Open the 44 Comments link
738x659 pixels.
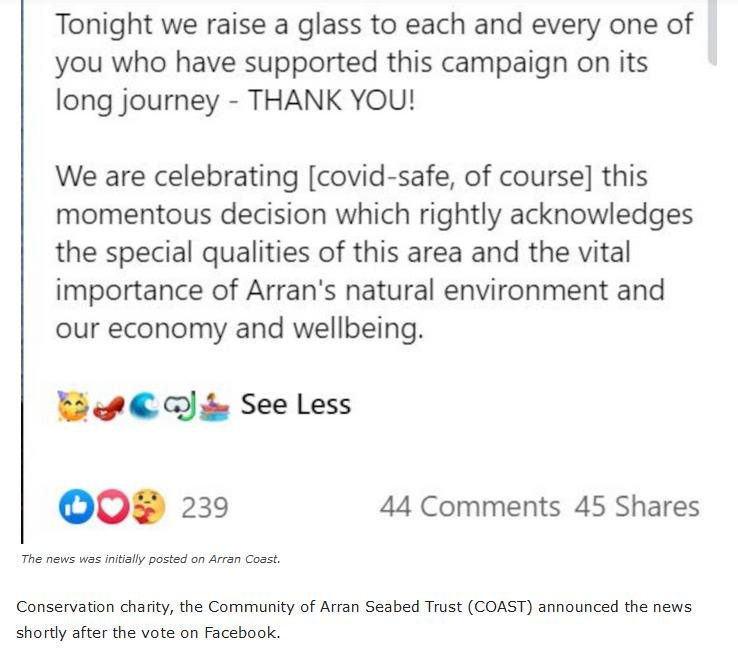point(469,507)
